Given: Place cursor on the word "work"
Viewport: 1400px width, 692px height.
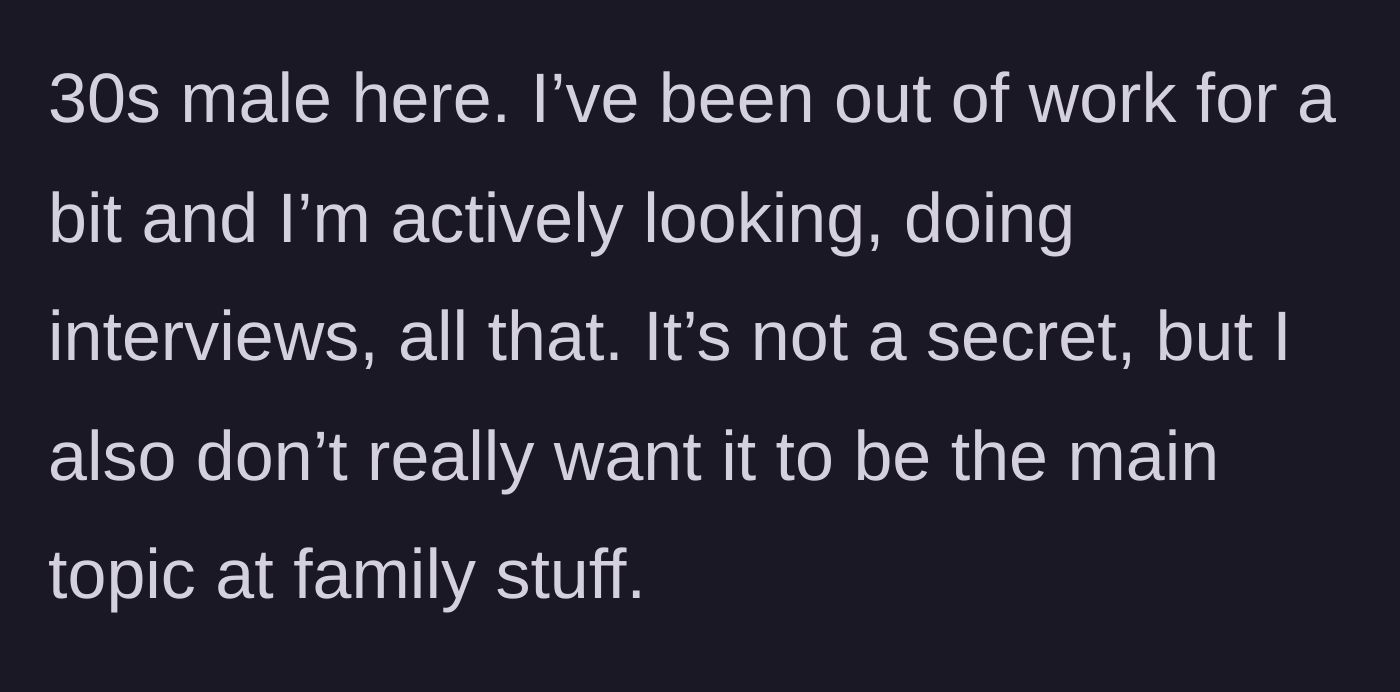Looking at the screenshot, I should click(x=1101, y=100).
